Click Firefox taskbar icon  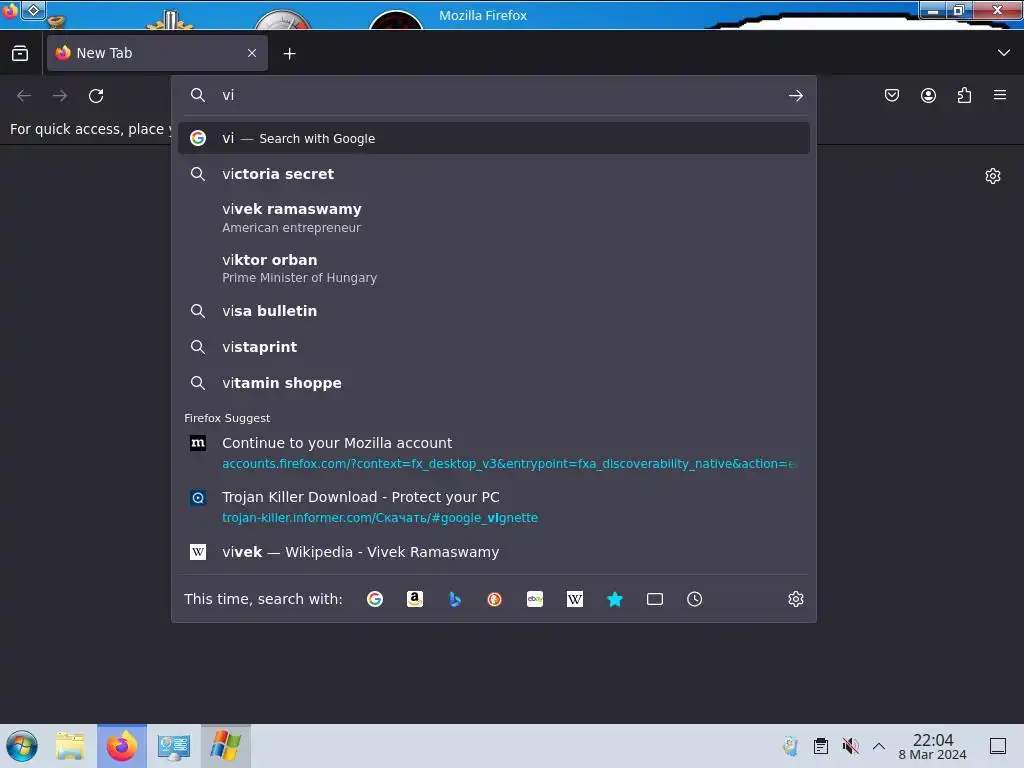click(122, 746)
